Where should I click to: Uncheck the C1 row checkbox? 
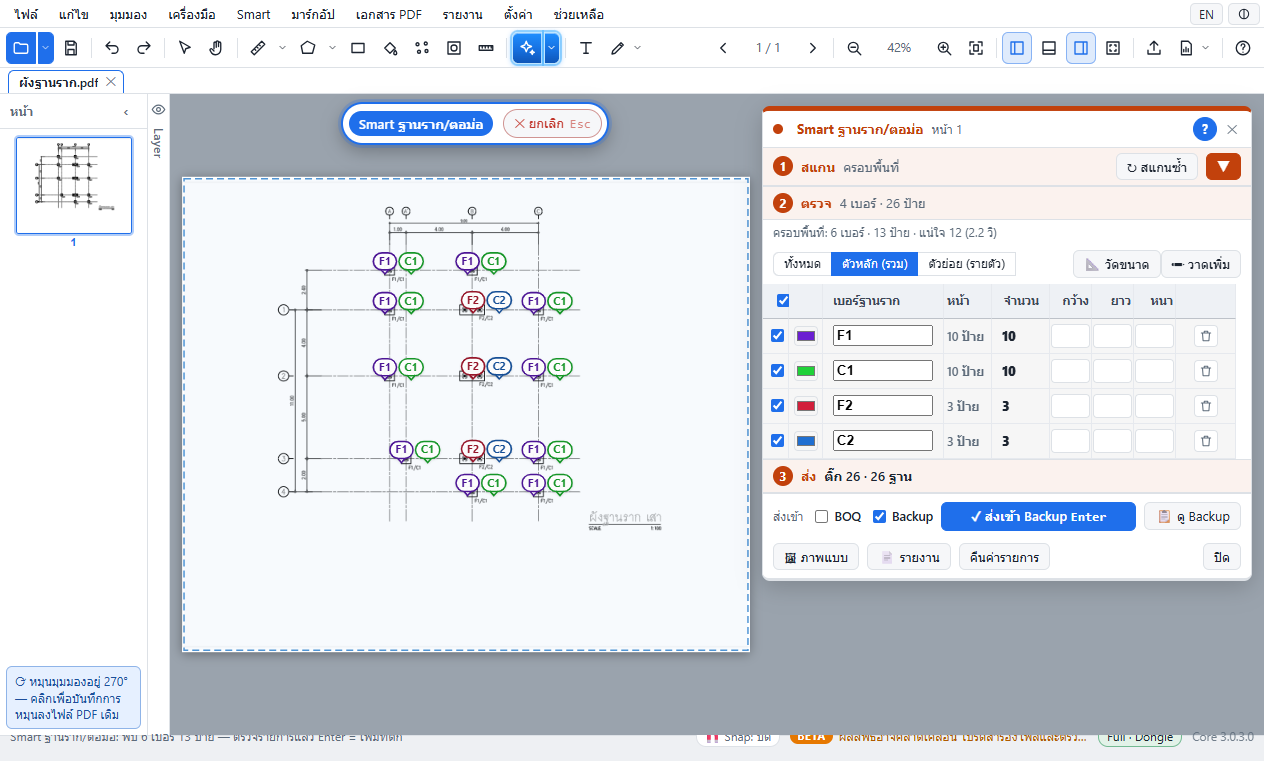coord(778,371)
